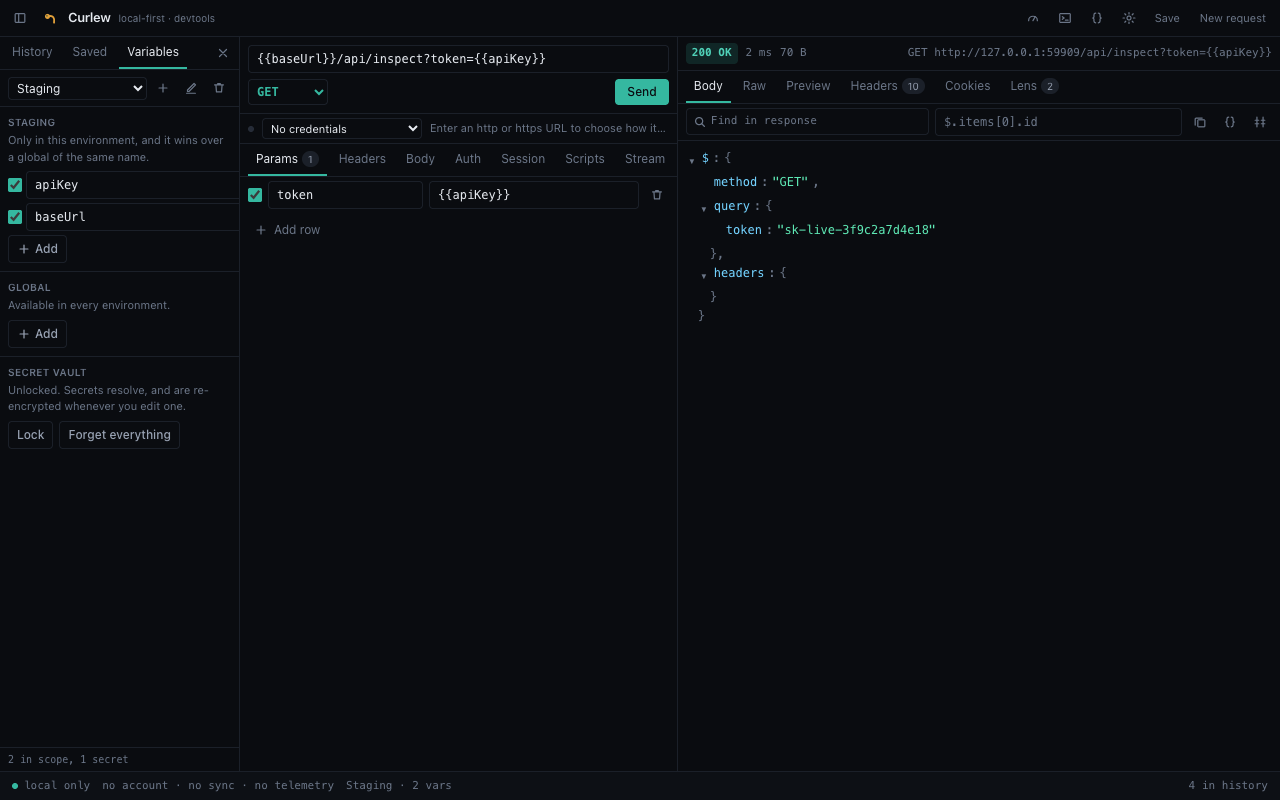Open the Session tab

(523, 159)
